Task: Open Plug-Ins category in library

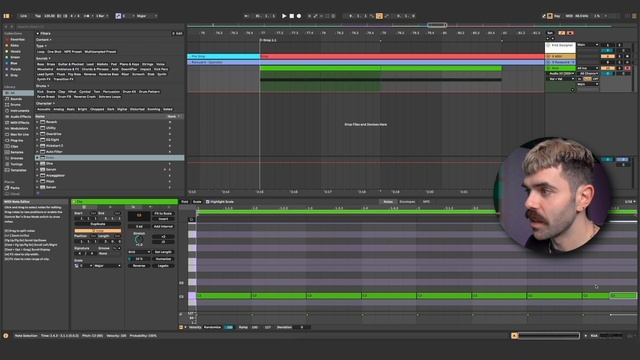Action: pyautogui.click(x=16, y=140)
